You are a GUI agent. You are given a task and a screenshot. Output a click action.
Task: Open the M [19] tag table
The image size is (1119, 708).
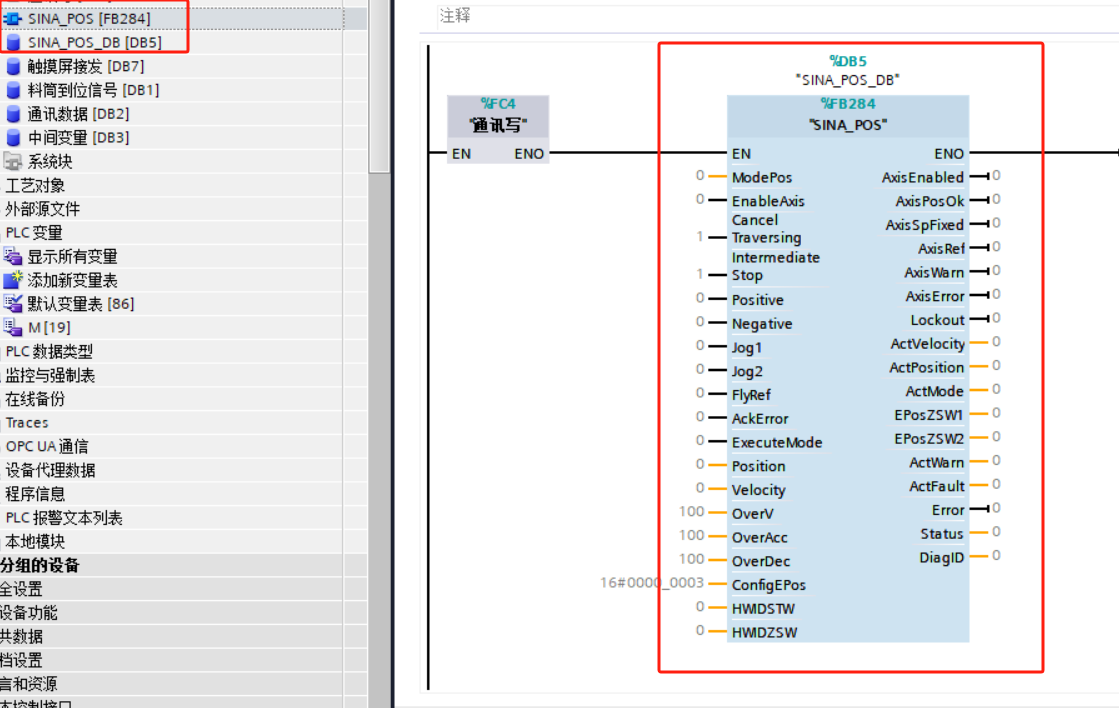coord(49,328)
